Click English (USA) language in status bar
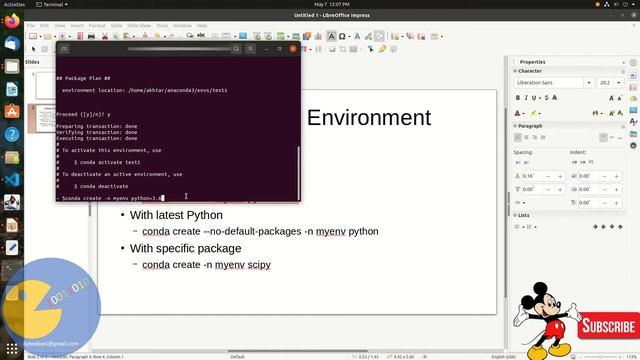 [503, 357]
